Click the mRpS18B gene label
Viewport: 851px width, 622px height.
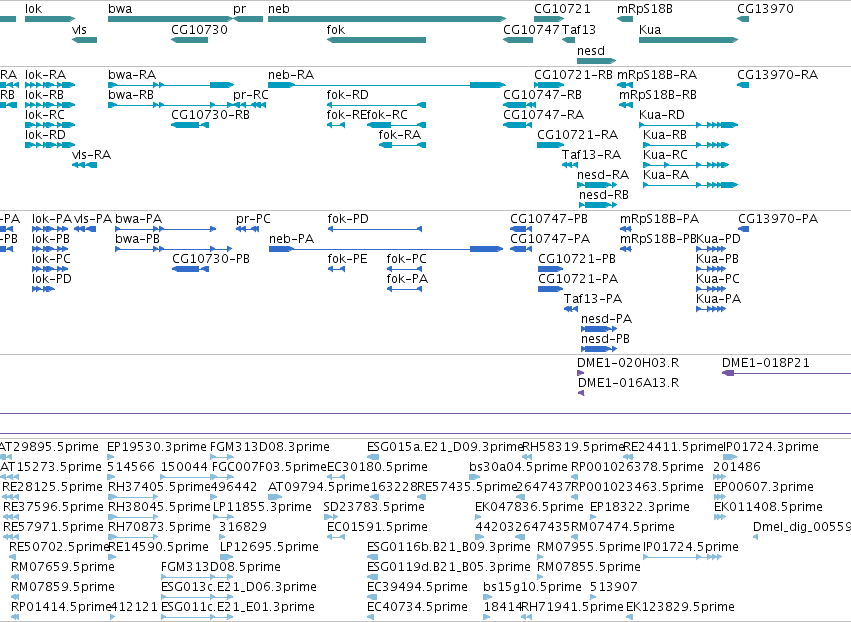[645, 9]
